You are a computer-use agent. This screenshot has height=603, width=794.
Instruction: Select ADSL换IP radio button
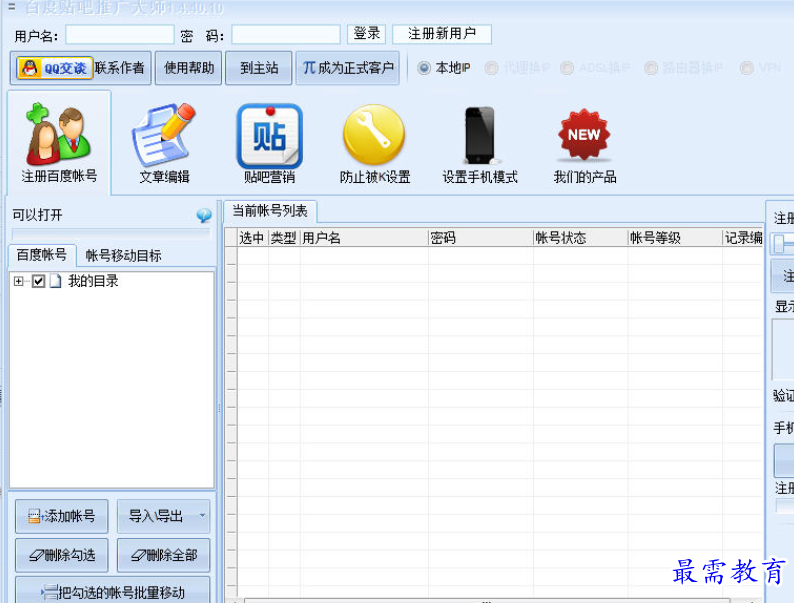pyautogui.click(x=567, y=68)
